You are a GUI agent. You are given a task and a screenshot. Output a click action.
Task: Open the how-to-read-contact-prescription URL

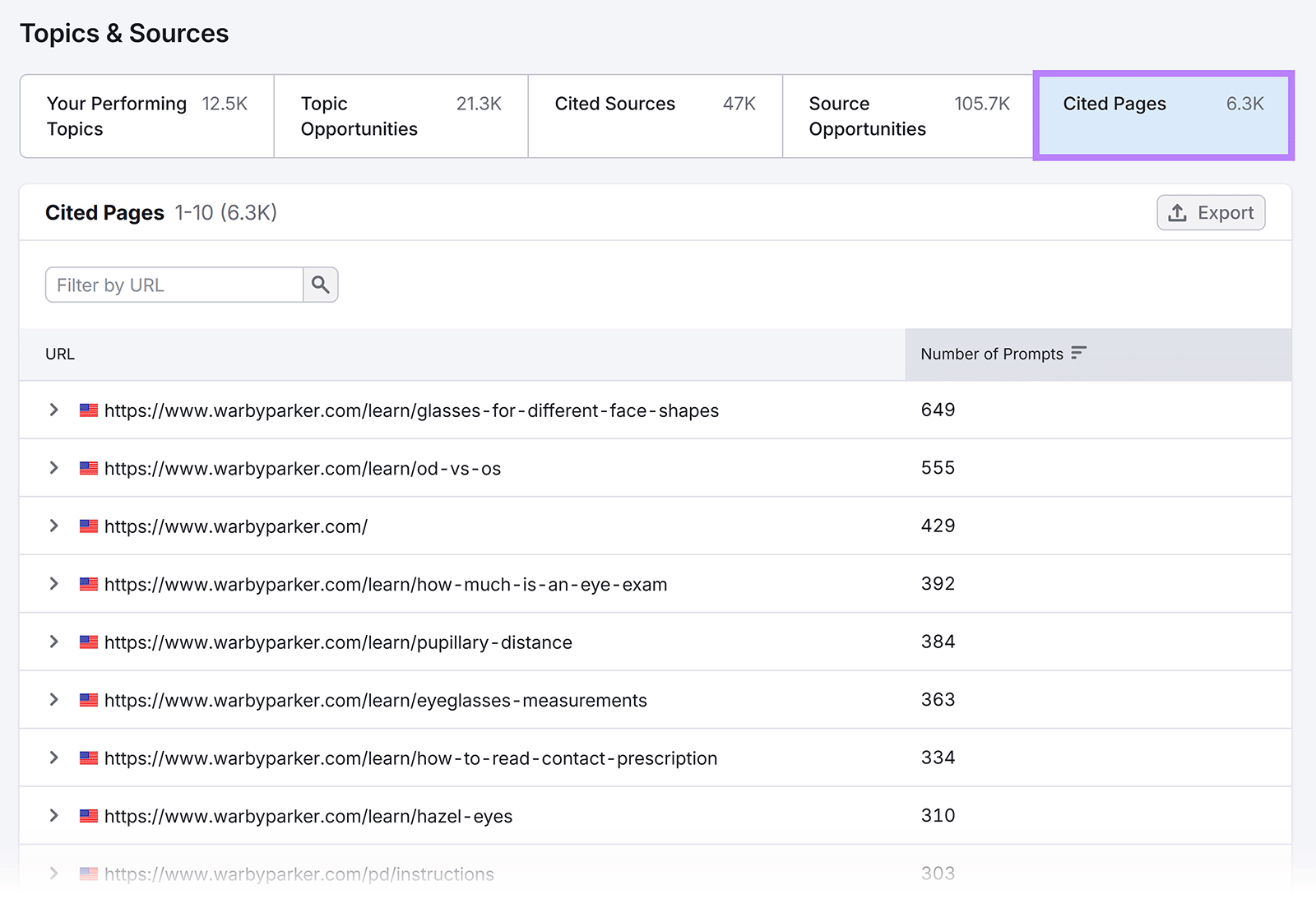pyautogui.click(x=410, y=758)
